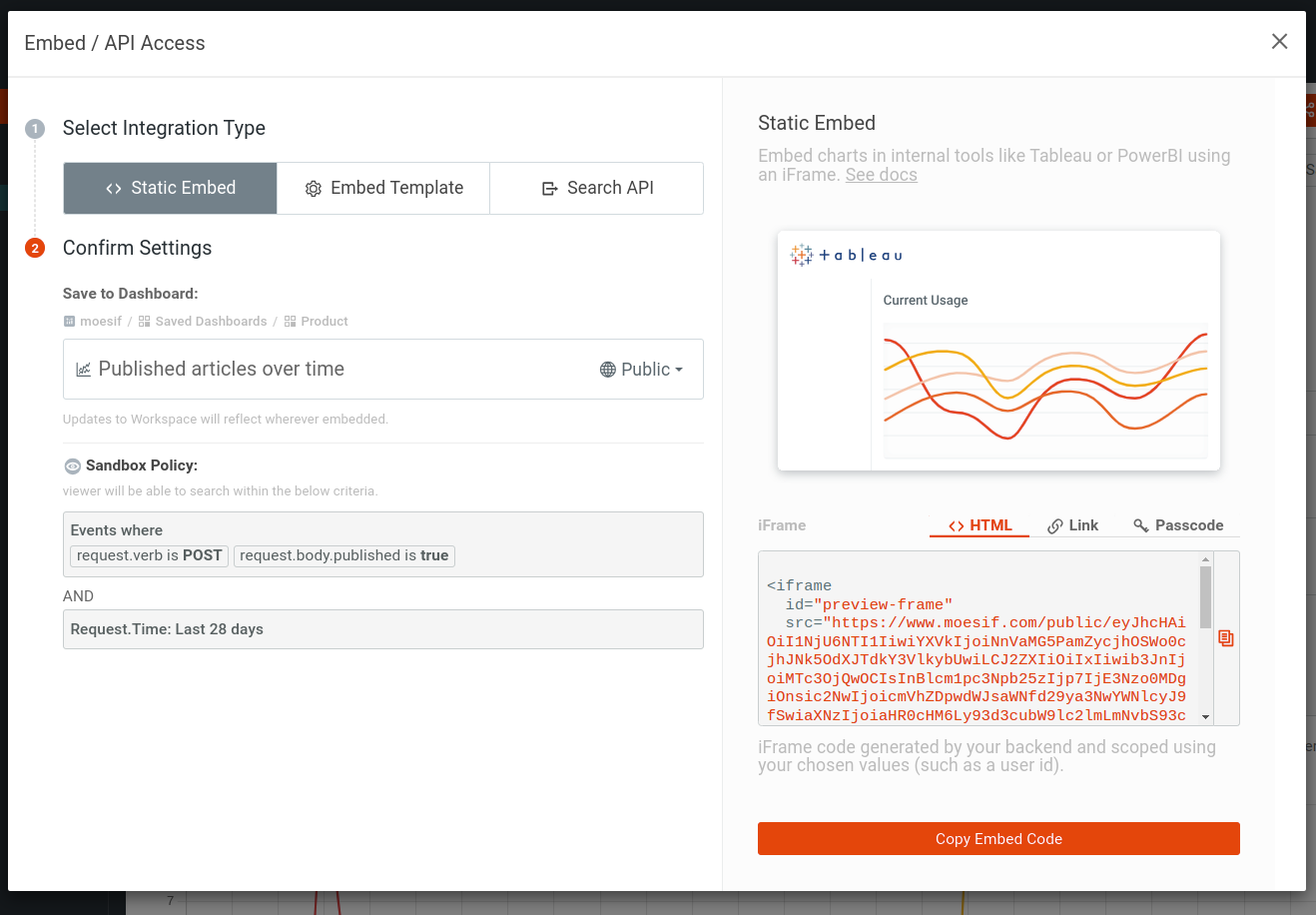The image size is (1316, 915).
Task: Click the dashboard icon before the moesif breadcrumb
Action: (x=68, y=321)
